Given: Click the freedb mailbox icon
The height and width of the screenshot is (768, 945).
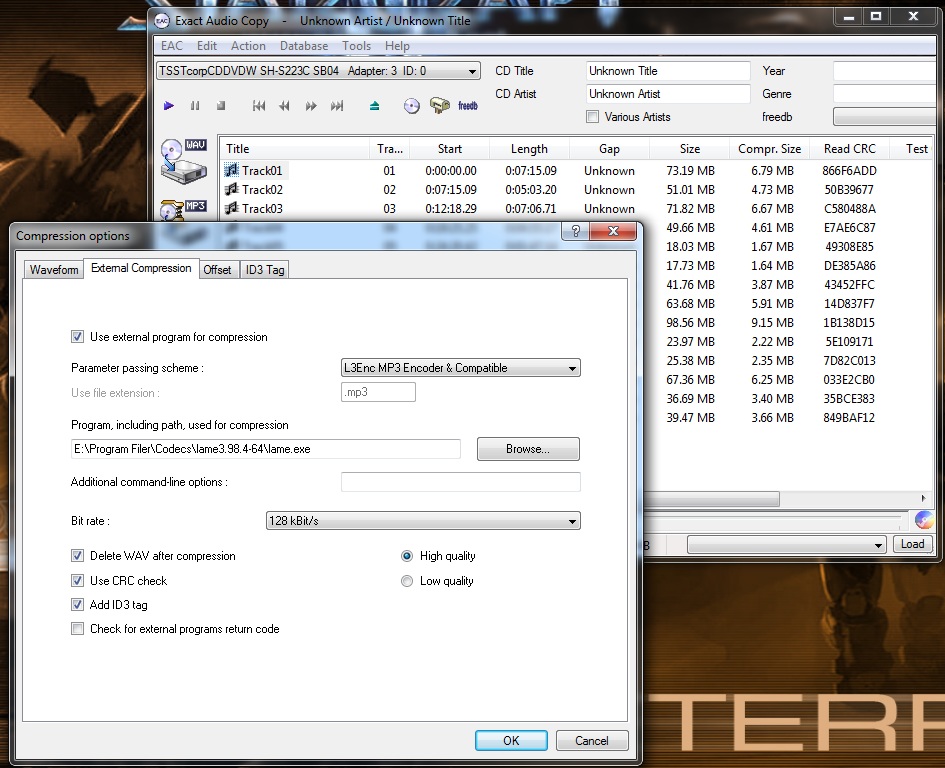Looking at the screenshot, I should (439, 105).
